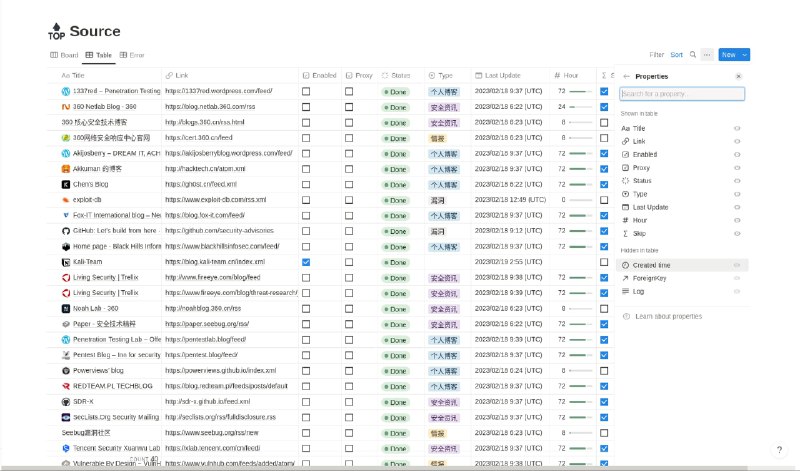The image size is (800, 471).
Task: Click the WordPress icon of 1337red row
Action: point(66,91)
